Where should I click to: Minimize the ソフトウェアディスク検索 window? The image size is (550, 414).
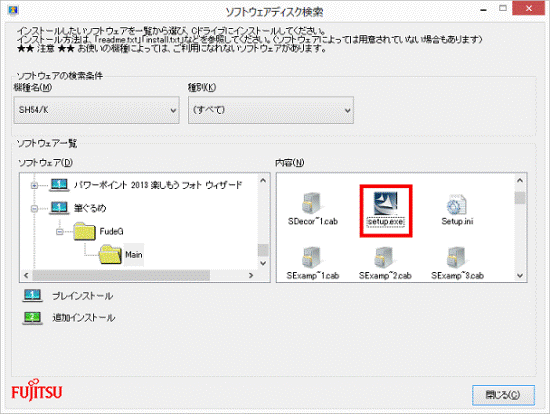pos(483,9)
